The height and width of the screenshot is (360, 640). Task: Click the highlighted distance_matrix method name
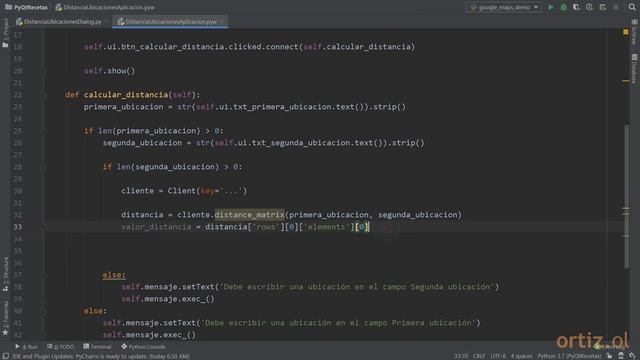[249, 215]
